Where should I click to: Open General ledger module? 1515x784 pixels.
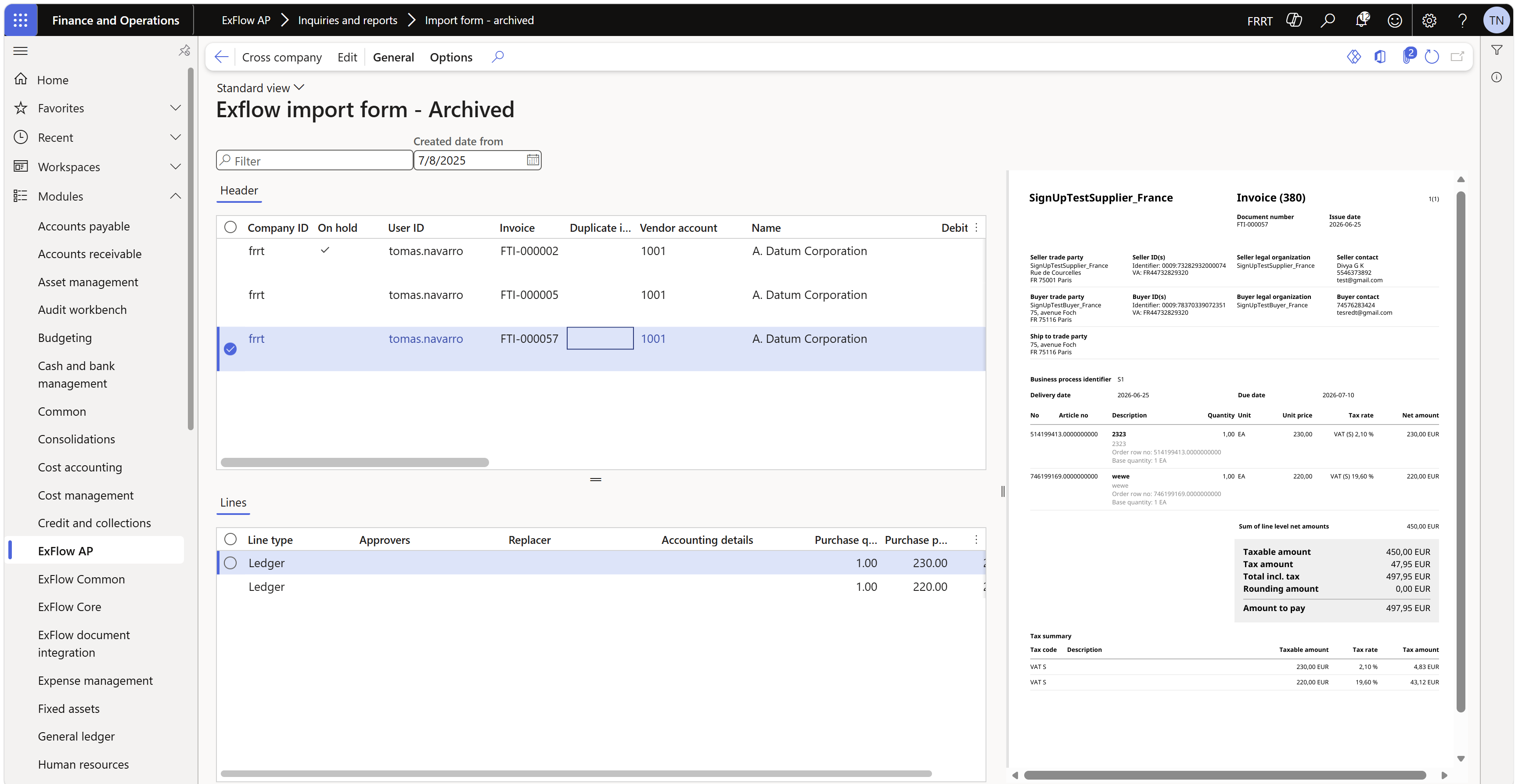(x=76, y=736)
